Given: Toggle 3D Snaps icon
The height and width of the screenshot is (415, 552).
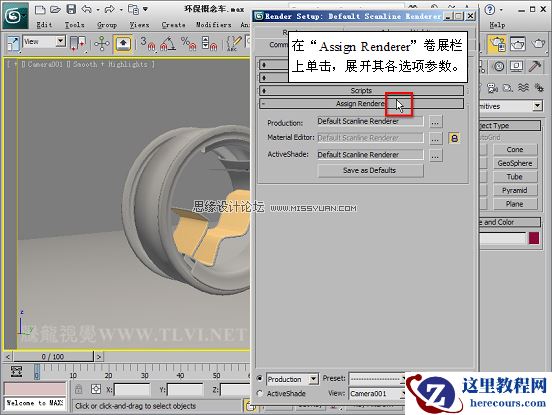Looking at the screenshot, I should click(x=148, y=44).
